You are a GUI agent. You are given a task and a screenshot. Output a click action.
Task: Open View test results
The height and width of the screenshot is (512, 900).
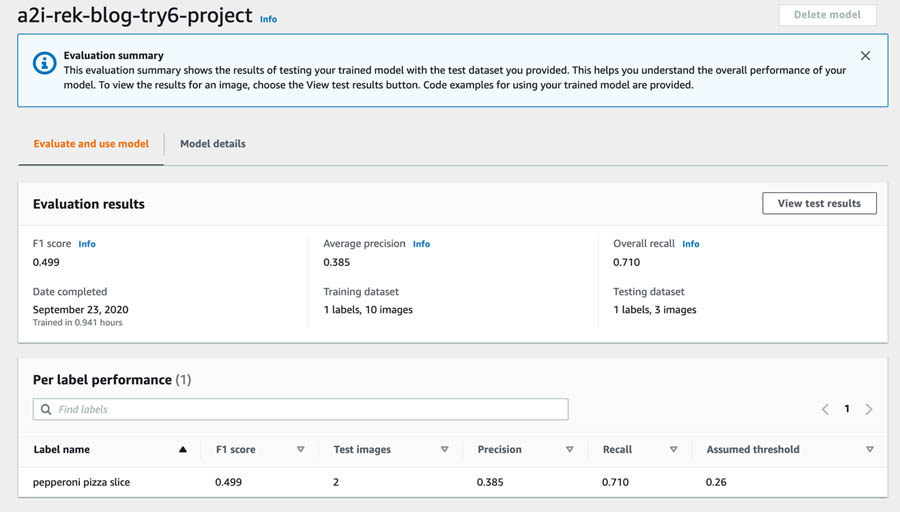click(819, 203)
